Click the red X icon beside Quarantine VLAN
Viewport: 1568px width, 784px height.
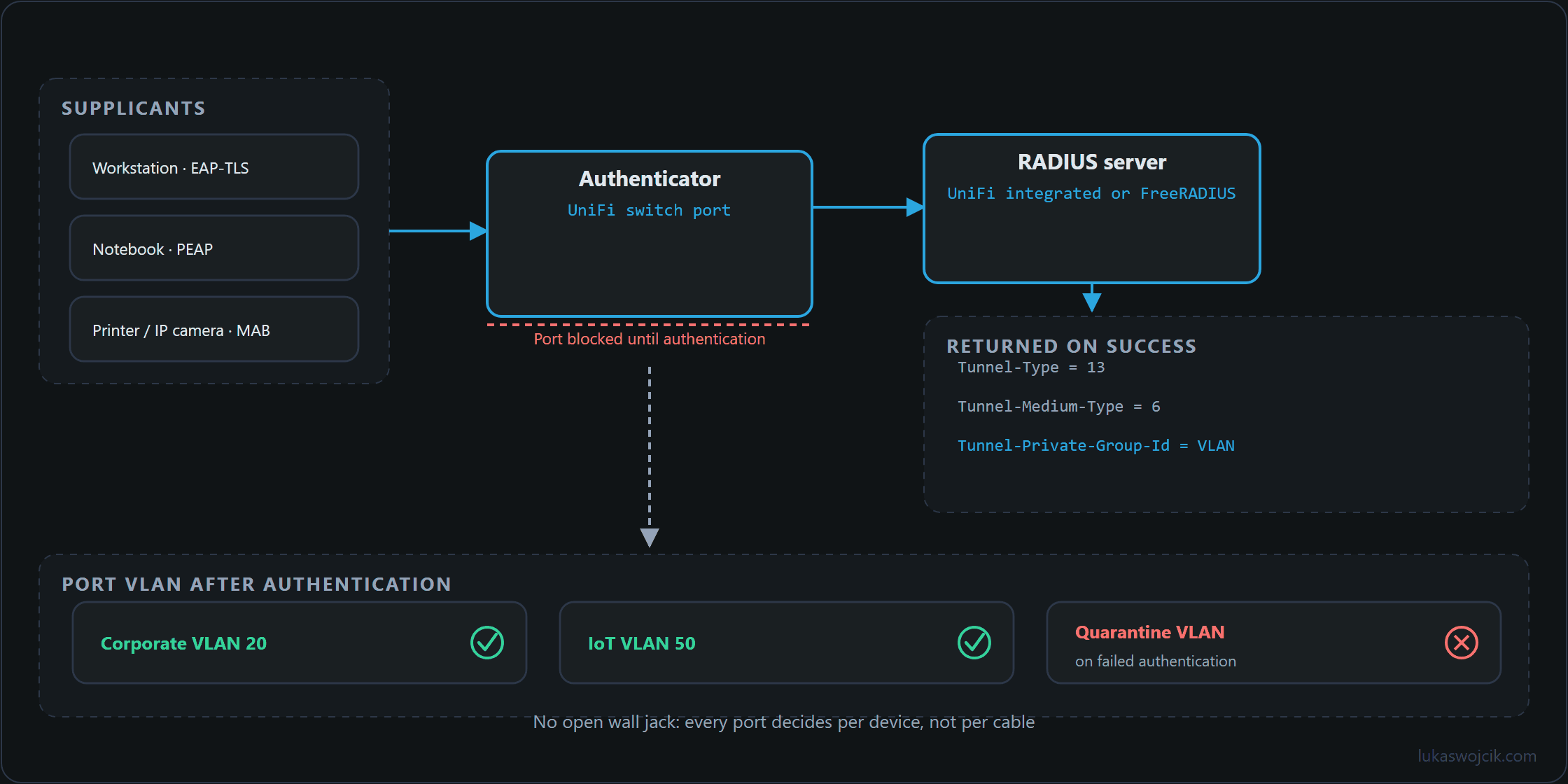[1462, 643]
